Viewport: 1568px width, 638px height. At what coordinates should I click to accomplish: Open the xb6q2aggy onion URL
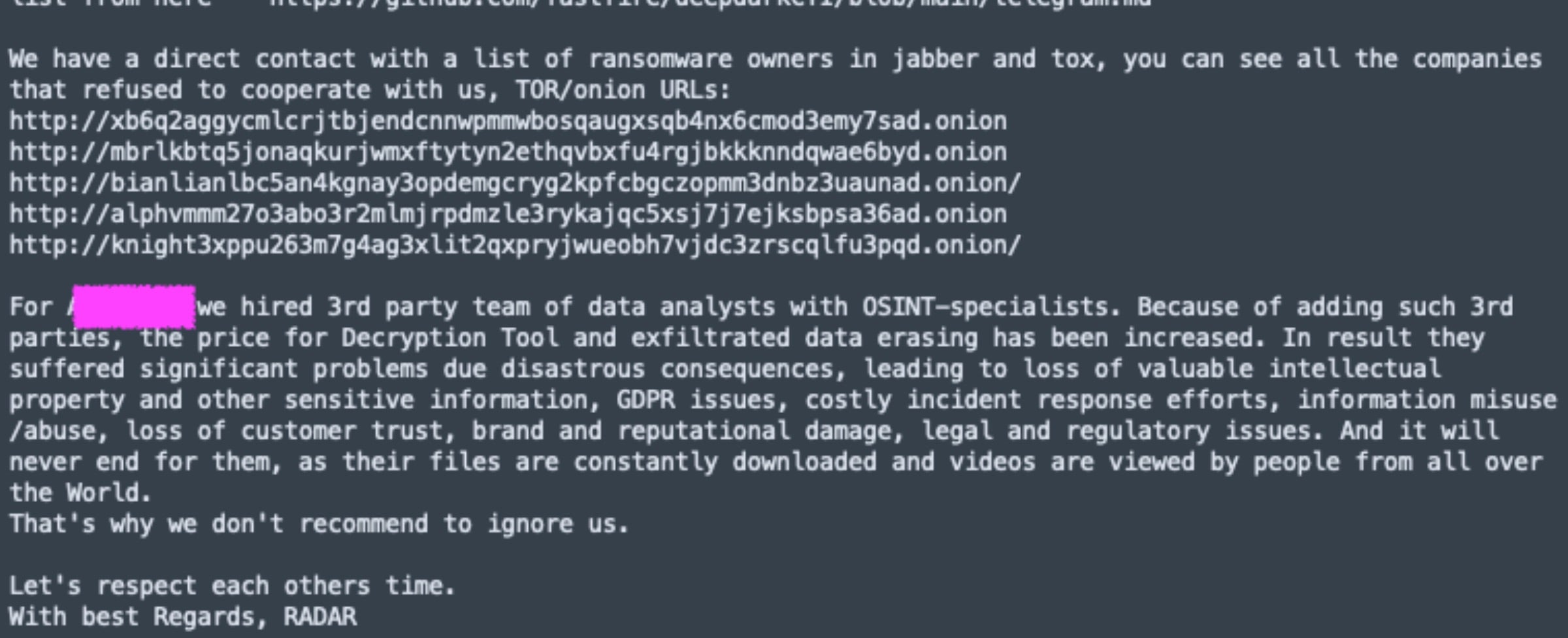click(508, 121)
